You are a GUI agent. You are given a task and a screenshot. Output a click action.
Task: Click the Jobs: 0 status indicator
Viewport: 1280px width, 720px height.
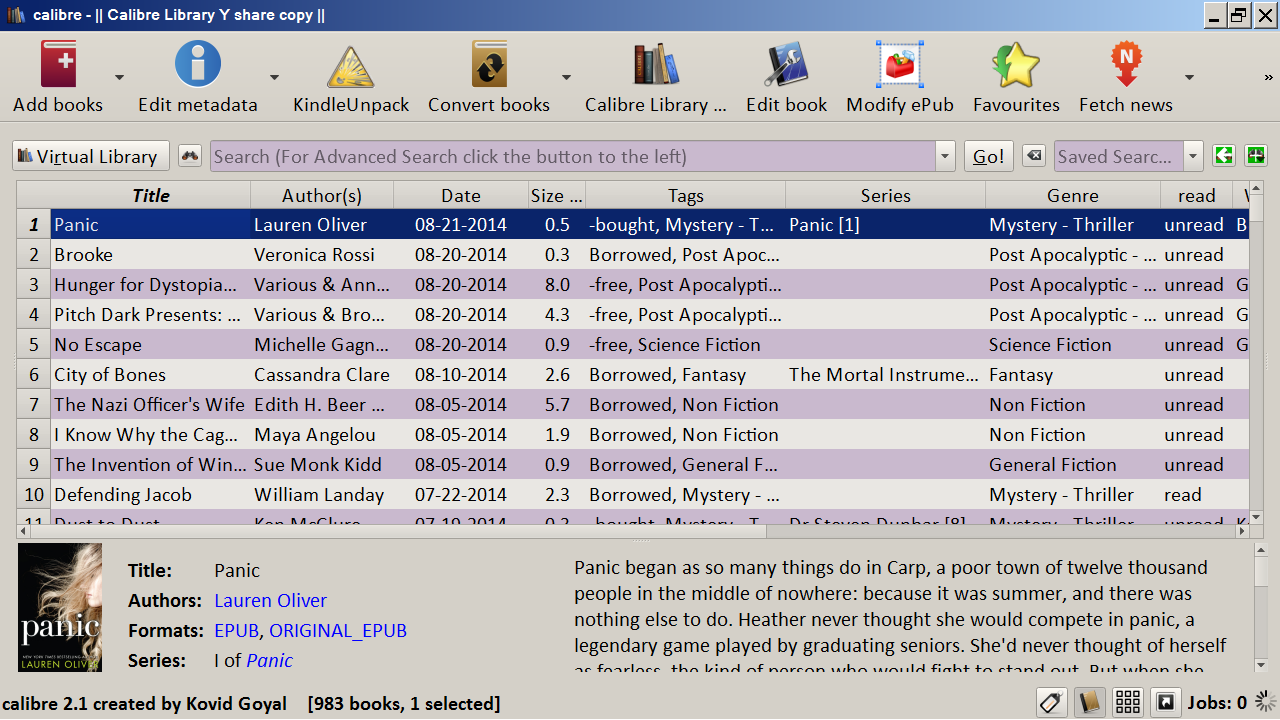1217,703
